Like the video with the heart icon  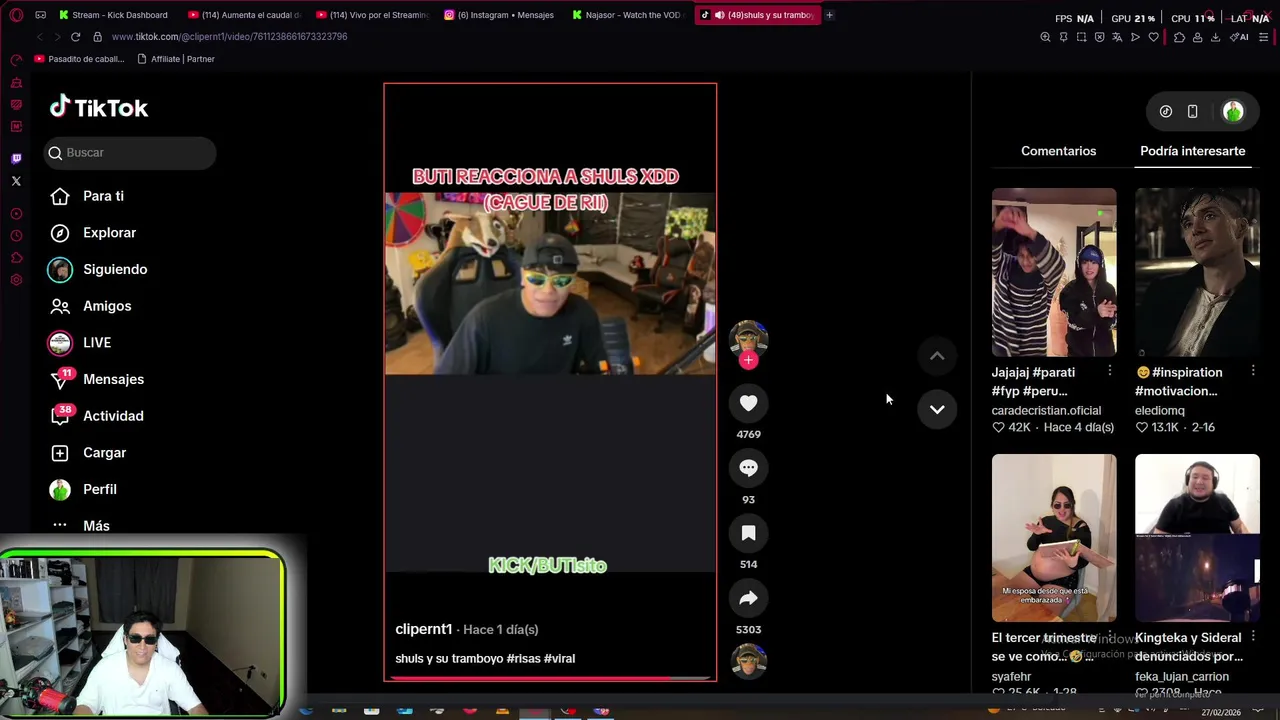tap(748, 403)
